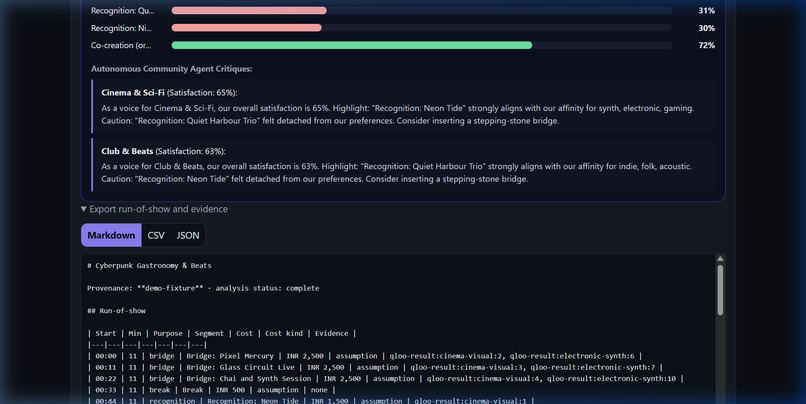Viewport: 806px width, 404px height.
Task: Click '# Cyberpunk Gastronomy & Beats' title line
Action: point(149,266)
